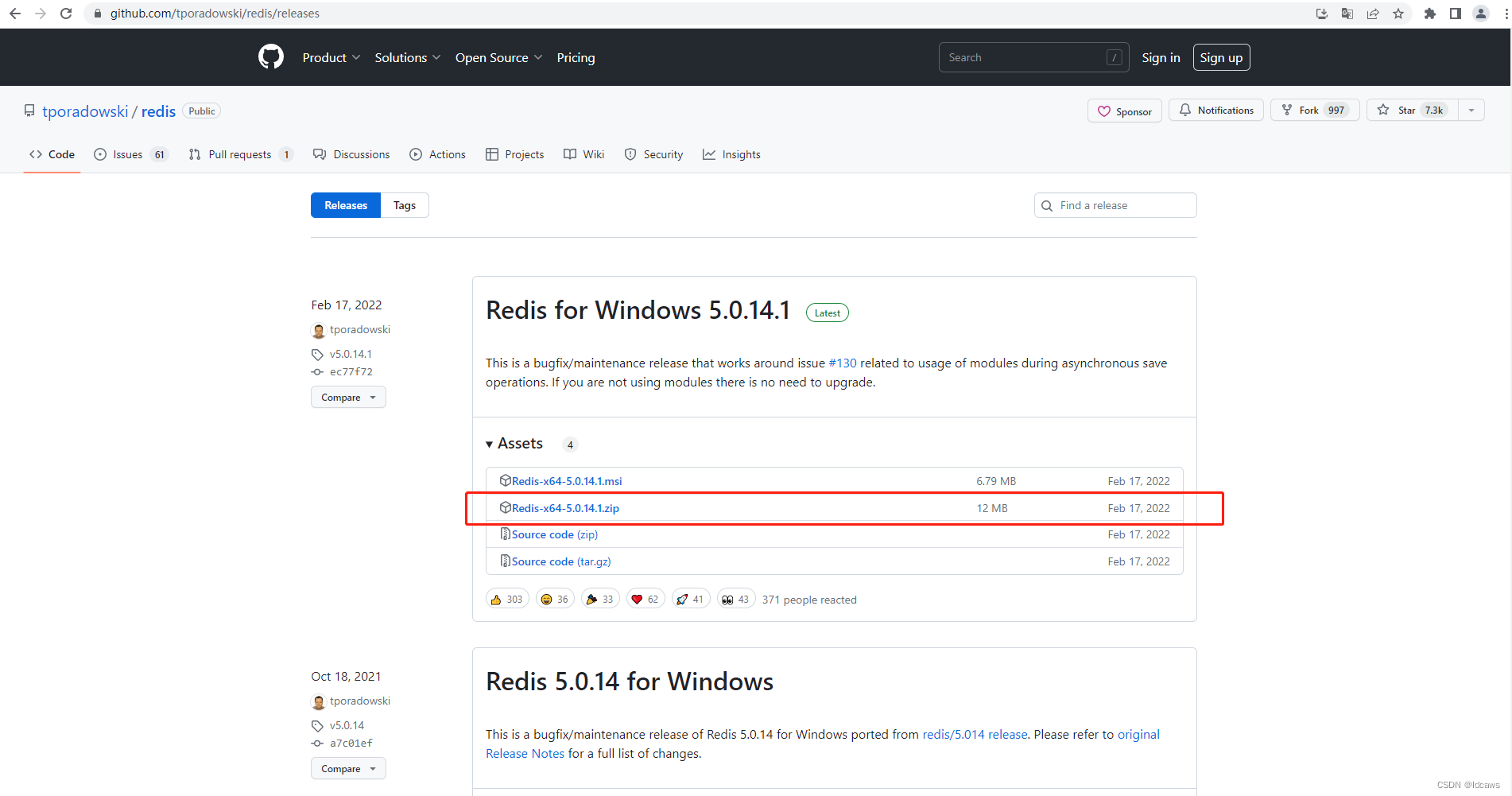This screenshot has height=796, width=1512.
Task: Click the rocket reaction with 41
Action: (691, 600)
